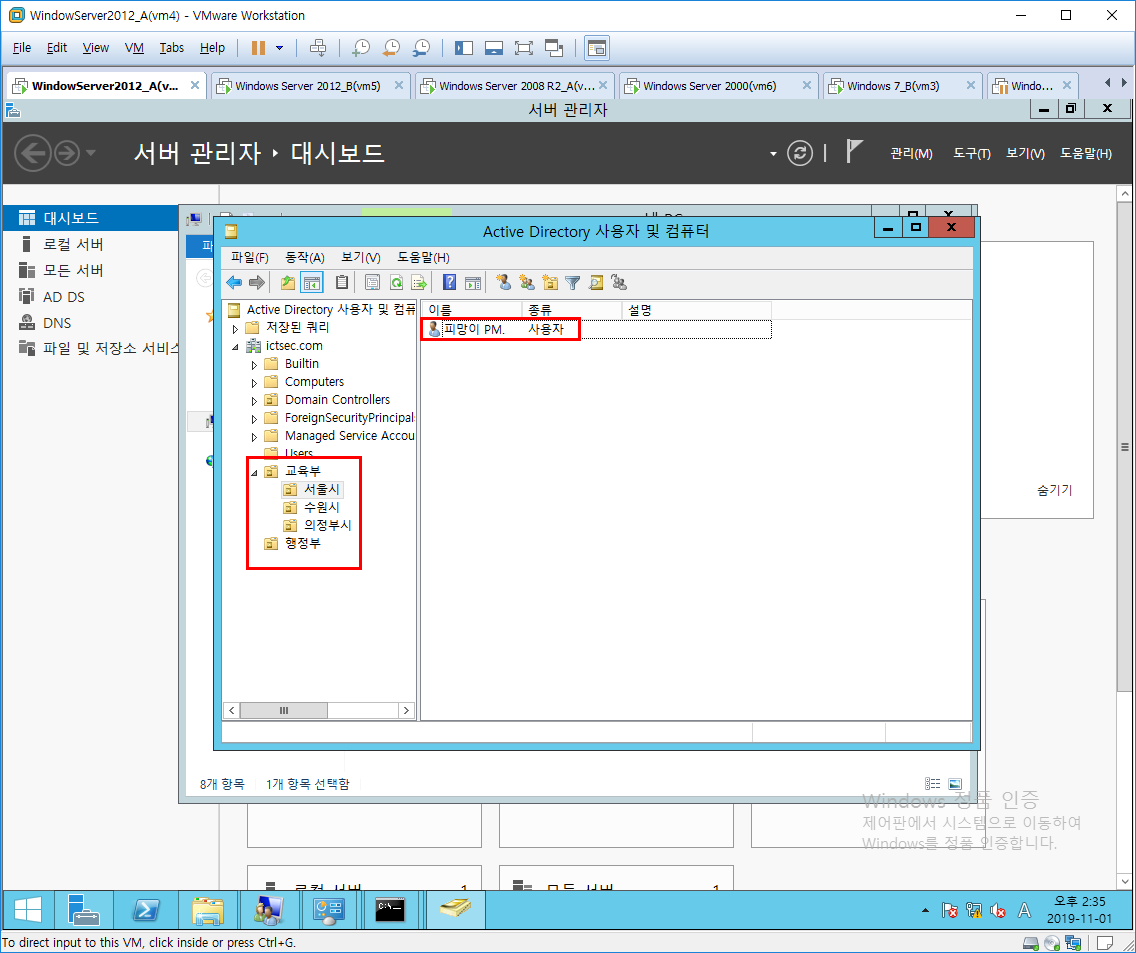Click the Up one level folder icon
This screenshot has width=1136, height=953.
point(288,283)
